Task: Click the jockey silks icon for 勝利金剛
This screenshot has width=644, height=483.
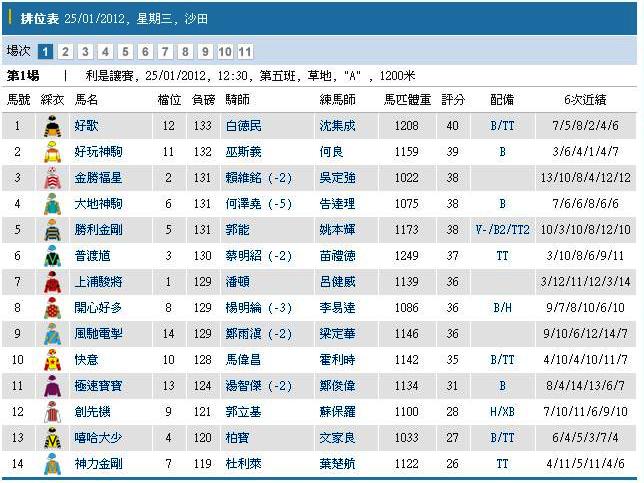Action: click(52, 230)
